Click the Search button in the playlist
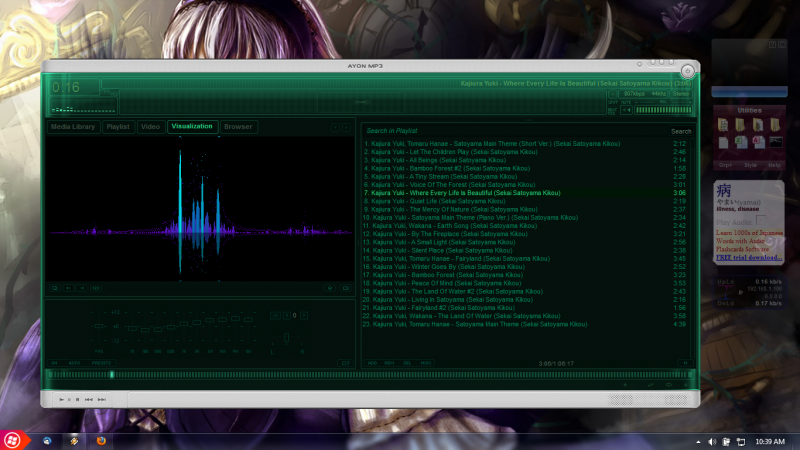 click(x=681, y=131)
